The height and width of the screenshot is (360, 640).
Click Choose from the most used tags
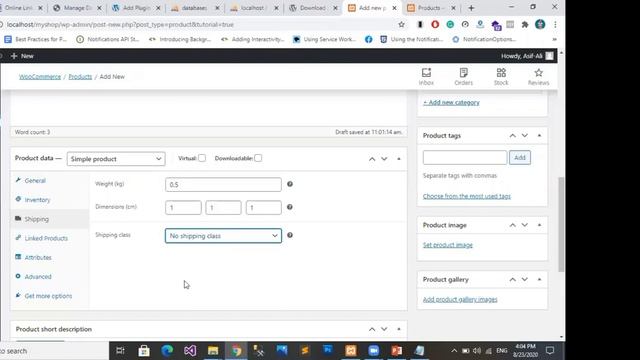[467, 196]
